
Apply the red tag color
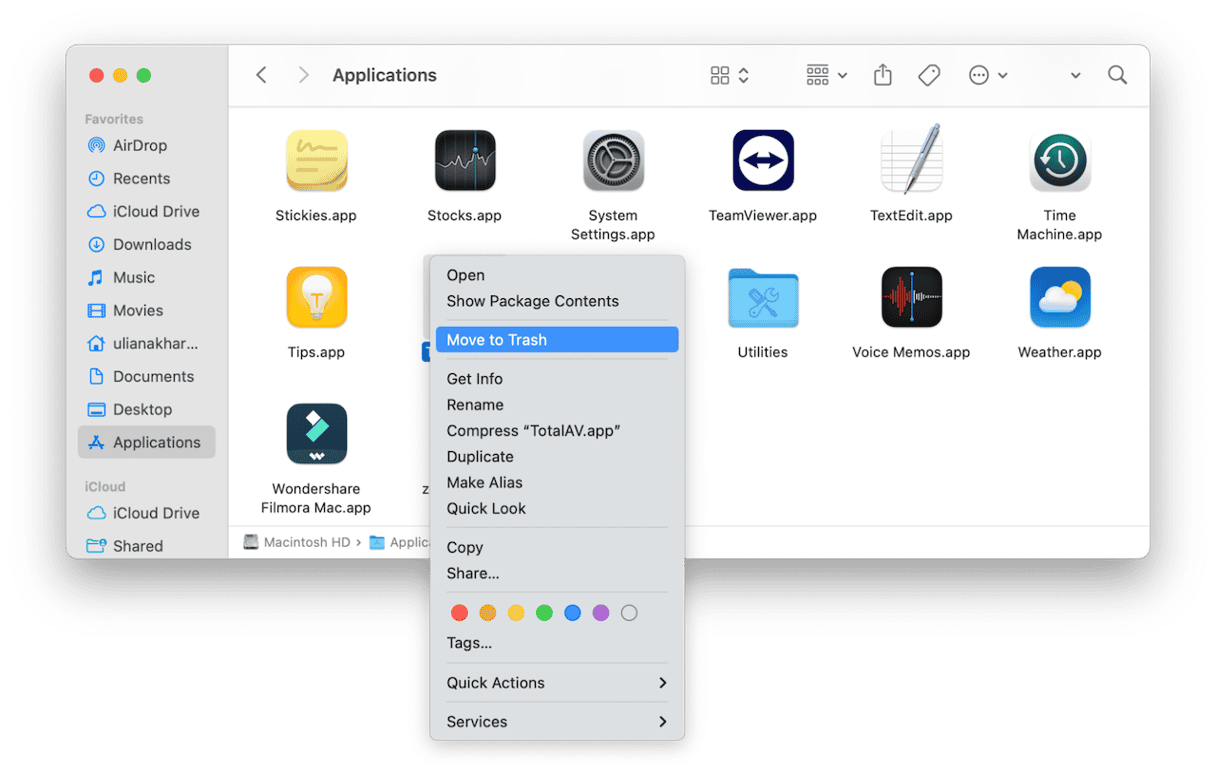[x=459, y=613]
